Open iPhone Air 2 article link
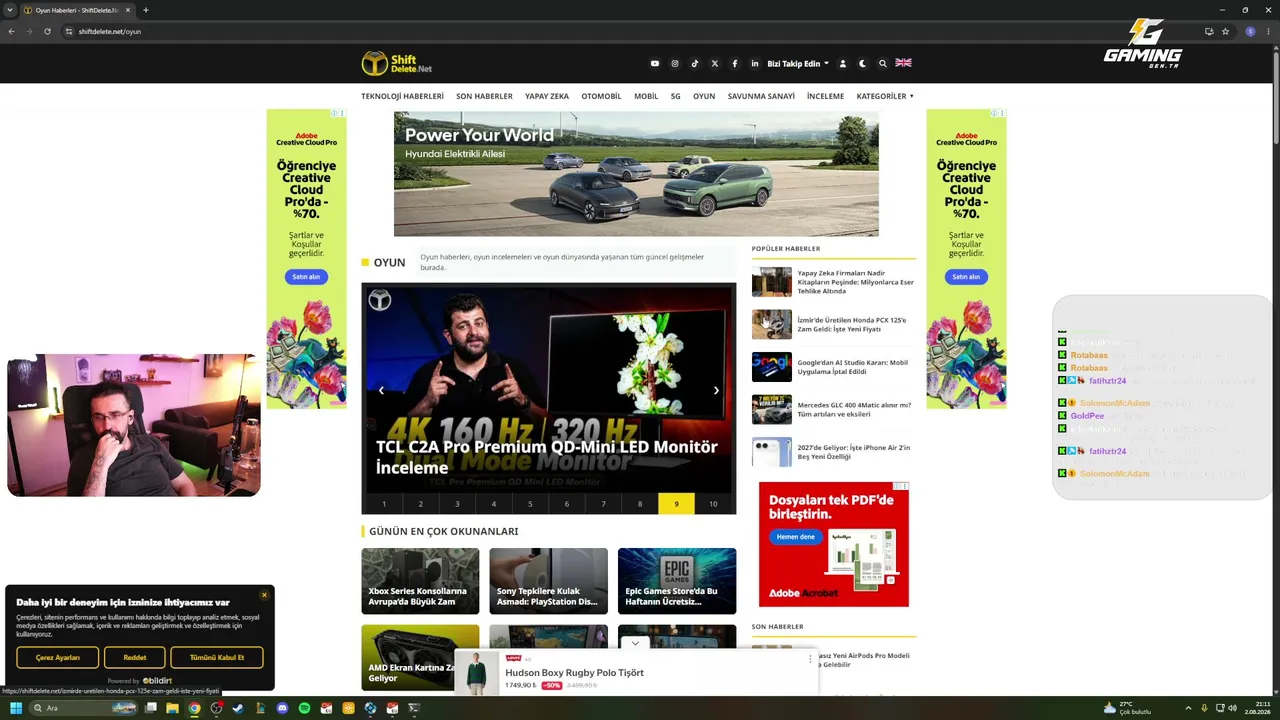The height and width of the screenshot is (720, 1280). click(854, 452)
